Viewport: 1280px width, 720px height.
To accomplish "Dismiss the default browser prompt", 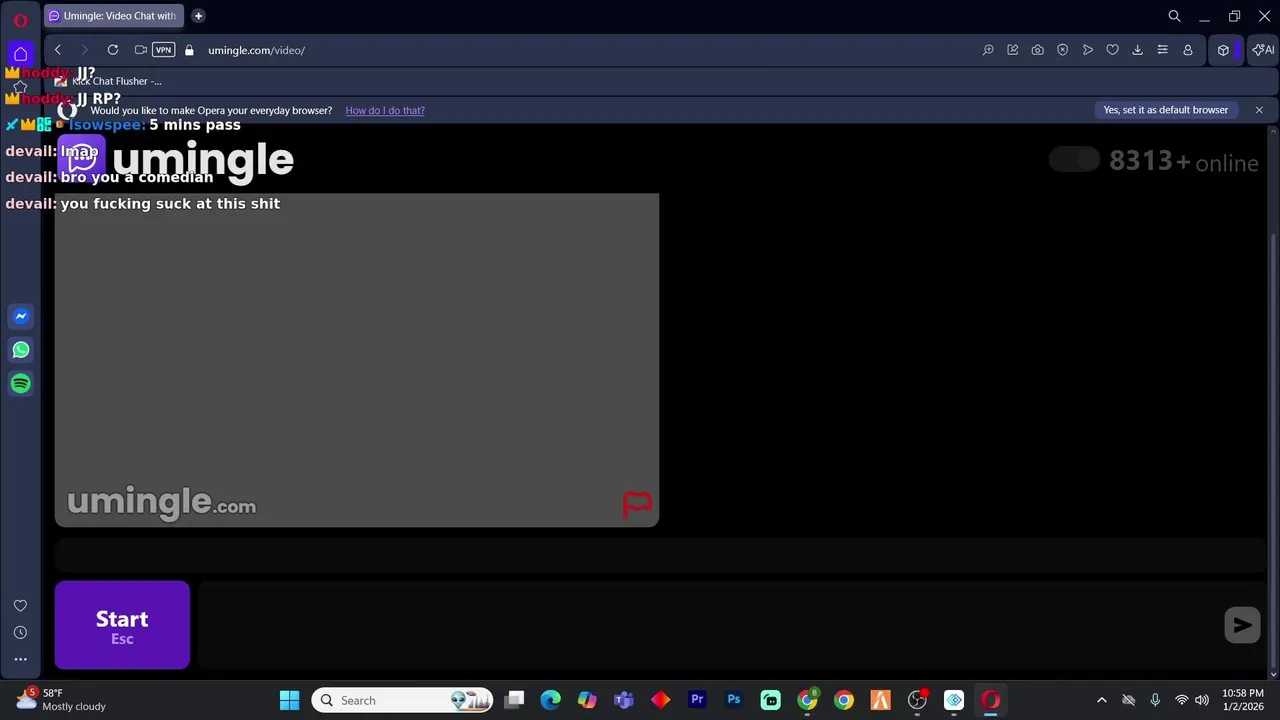I will [1259, 110].
